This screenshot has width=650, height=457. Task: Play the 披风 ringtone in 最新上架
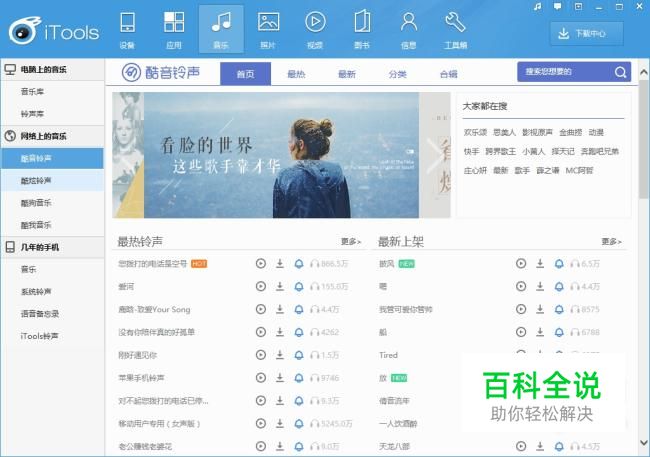[x=521, y=263]
